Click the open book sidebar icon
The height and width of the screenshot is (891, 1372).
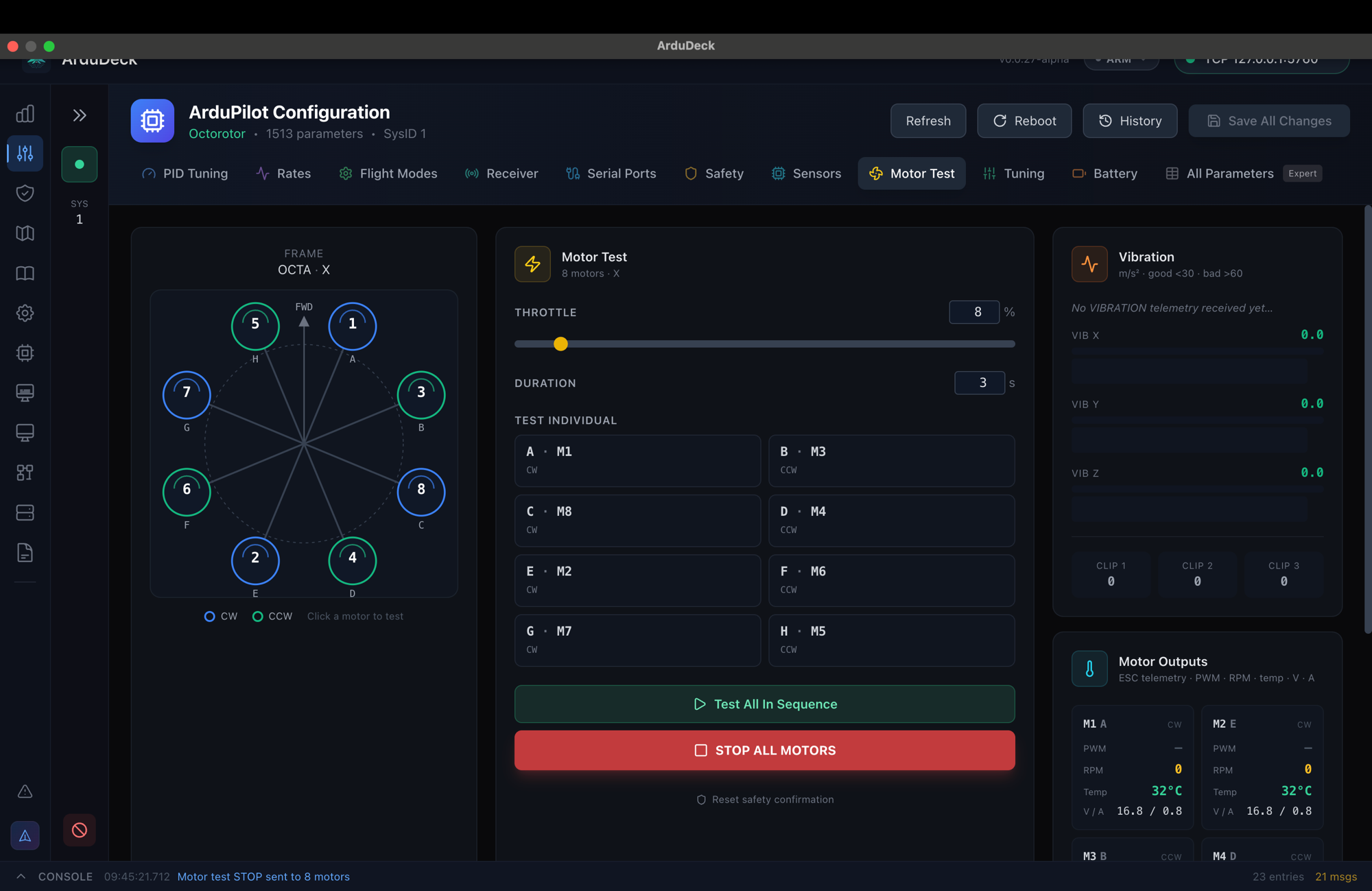tap(25, 273)
